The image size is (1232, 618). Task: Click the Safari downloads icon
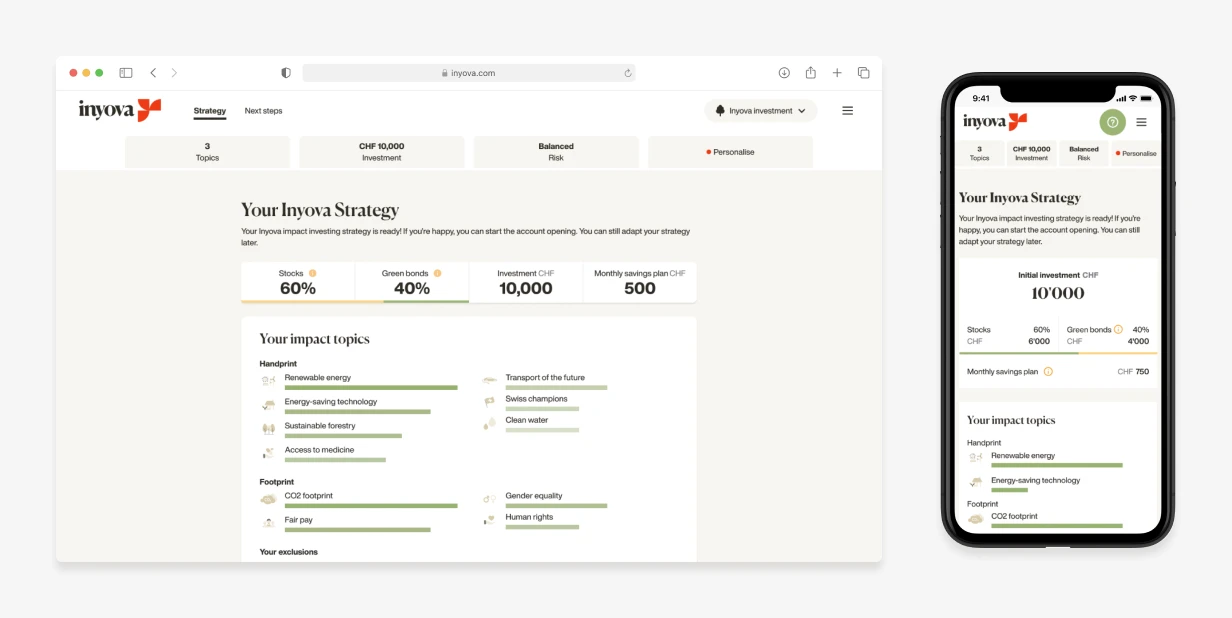pos(784,72)
